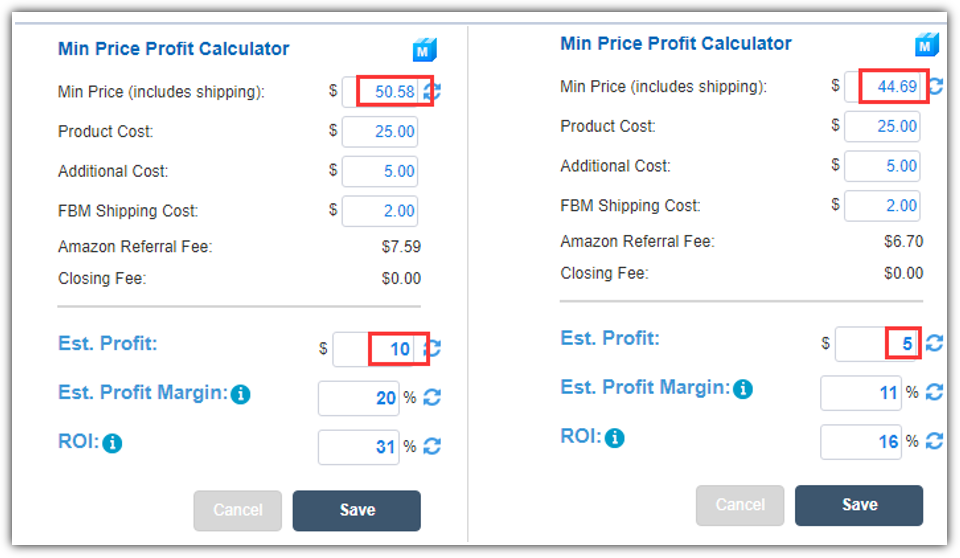This screenshot has width=960, height=558.
Task: Click the blue M cube icon in right calculator
Action: click(x=927, y=44)
